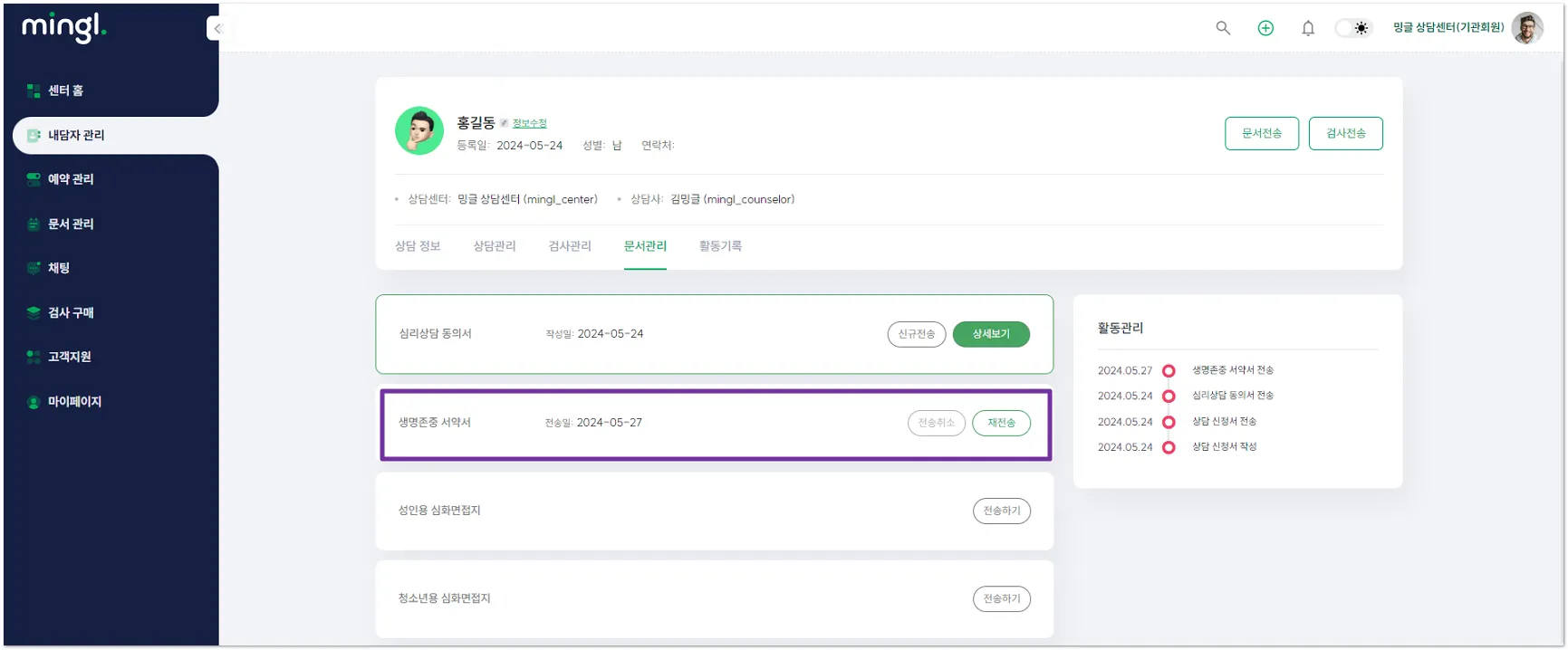The image size is (1568, 650).
Task: Open the user profile avatar menu
Action: (x=1527, y=28)
